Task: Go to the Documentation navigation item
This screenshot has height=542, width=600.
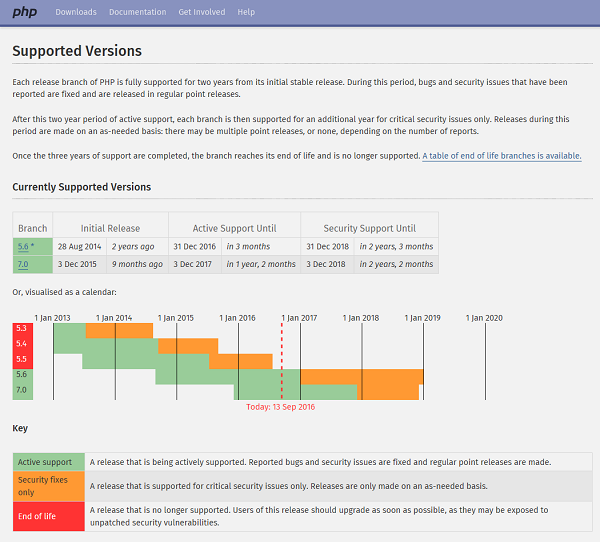Action: tap(137, 12)
